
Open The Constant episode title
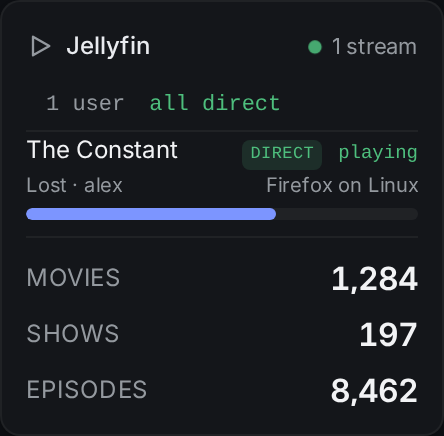coord(102,150)
